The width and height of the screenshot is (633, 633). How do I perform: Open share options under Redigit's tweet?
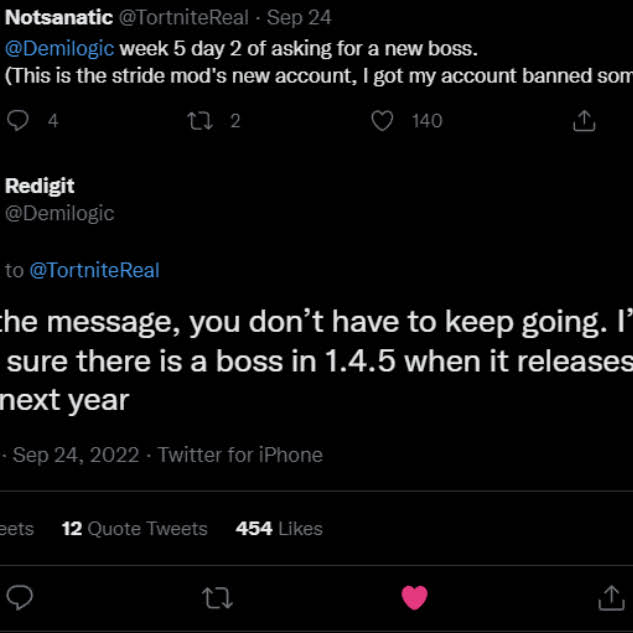point(610,598)
